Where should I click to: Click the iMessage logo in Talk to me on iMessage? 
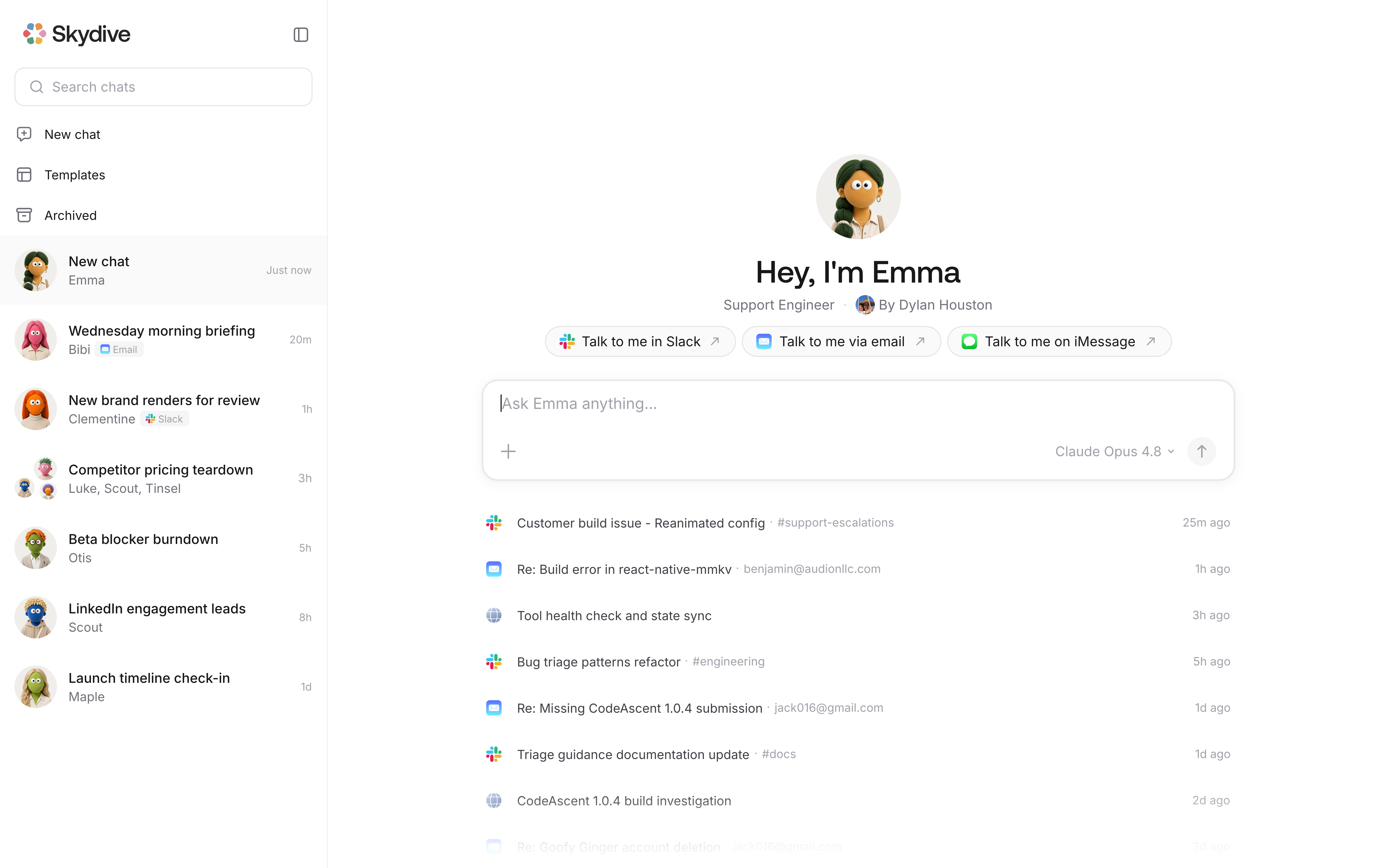click(969, 342)
